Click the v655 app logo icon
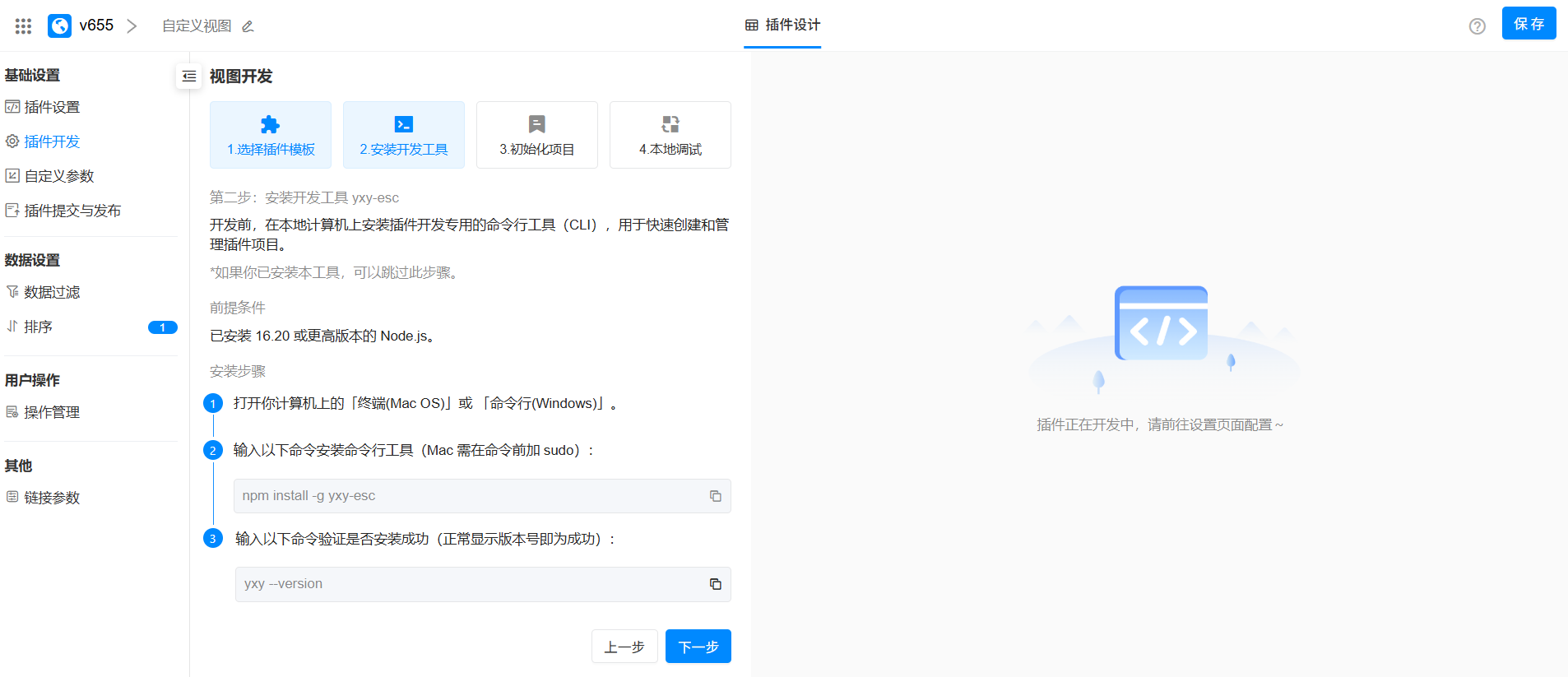The image size is (1568, 677). (59, 26)
